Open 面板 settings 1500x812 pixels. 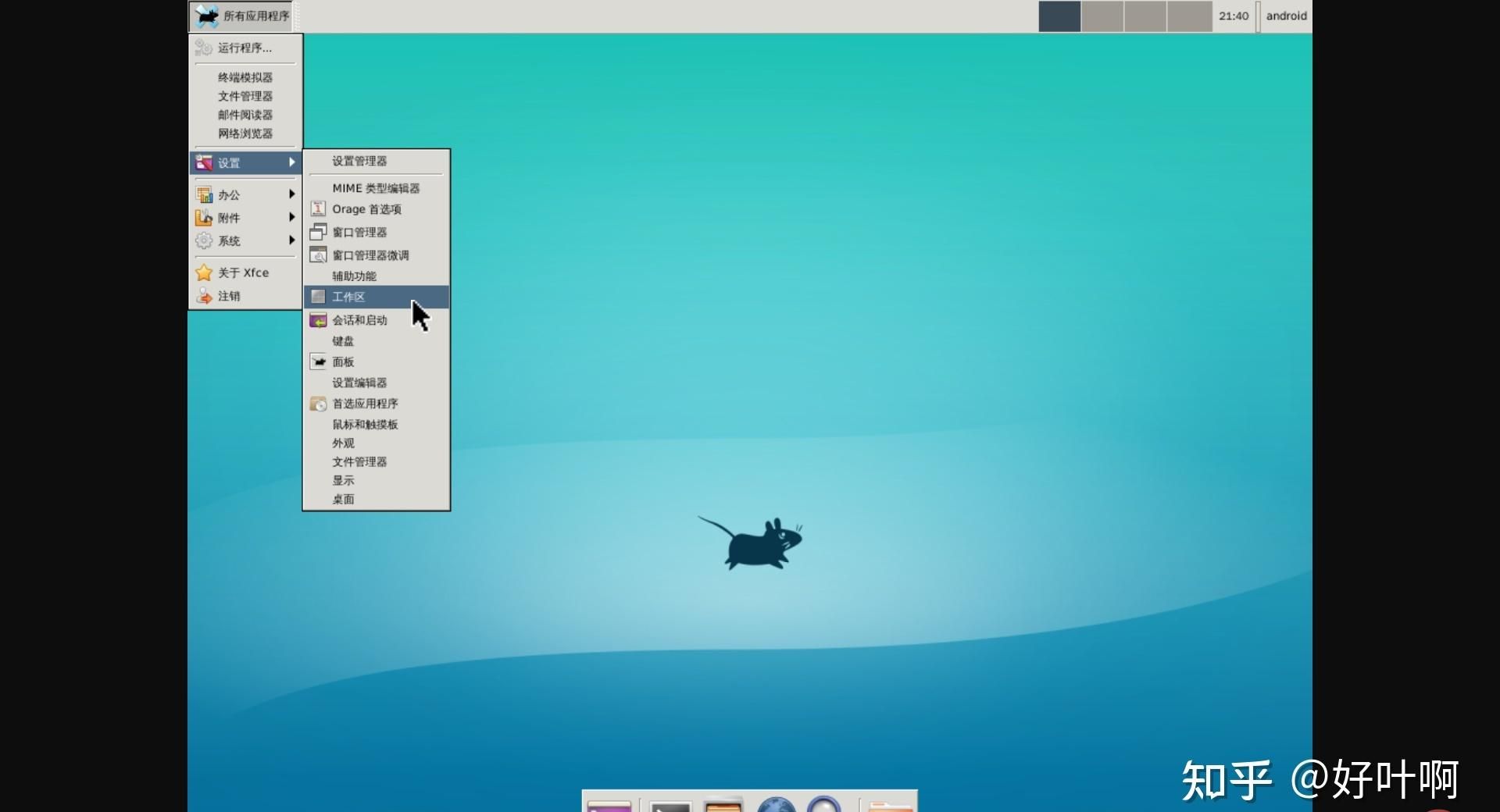point(377,361)
